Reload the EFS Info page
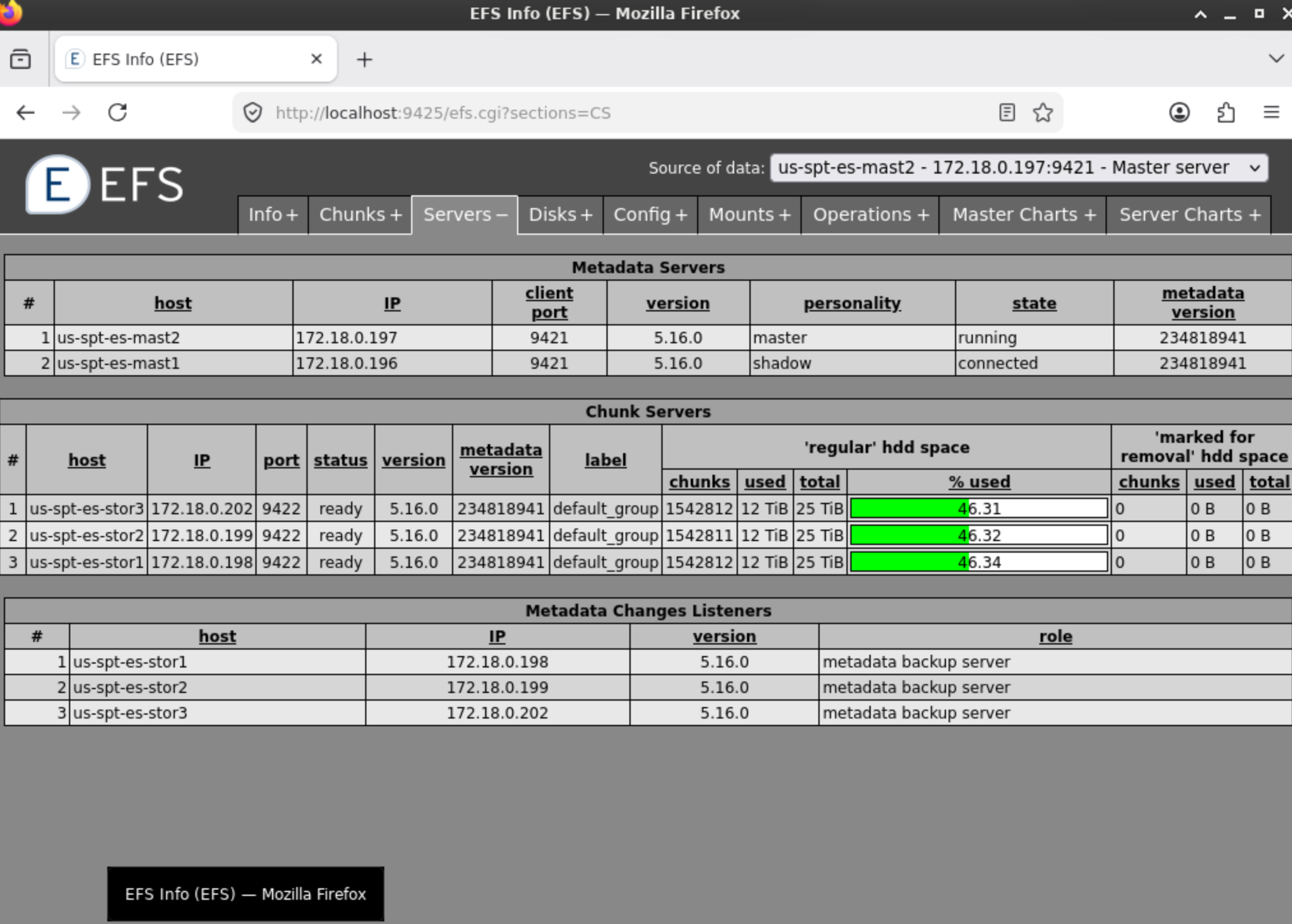This screenshot has height=924, width=1292. pyautogui.click(x=117, y=113)
